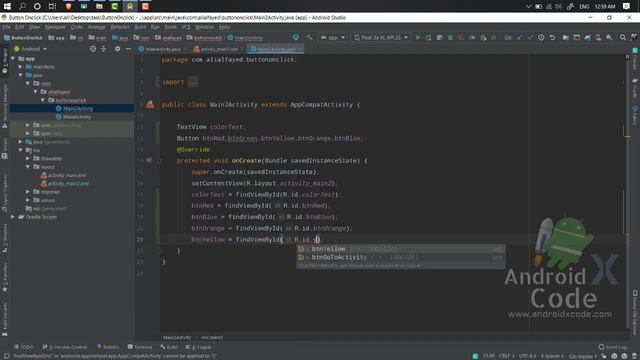Expand the manifests folder
Viewport: 640px width, 360px height.
point(20,67)
